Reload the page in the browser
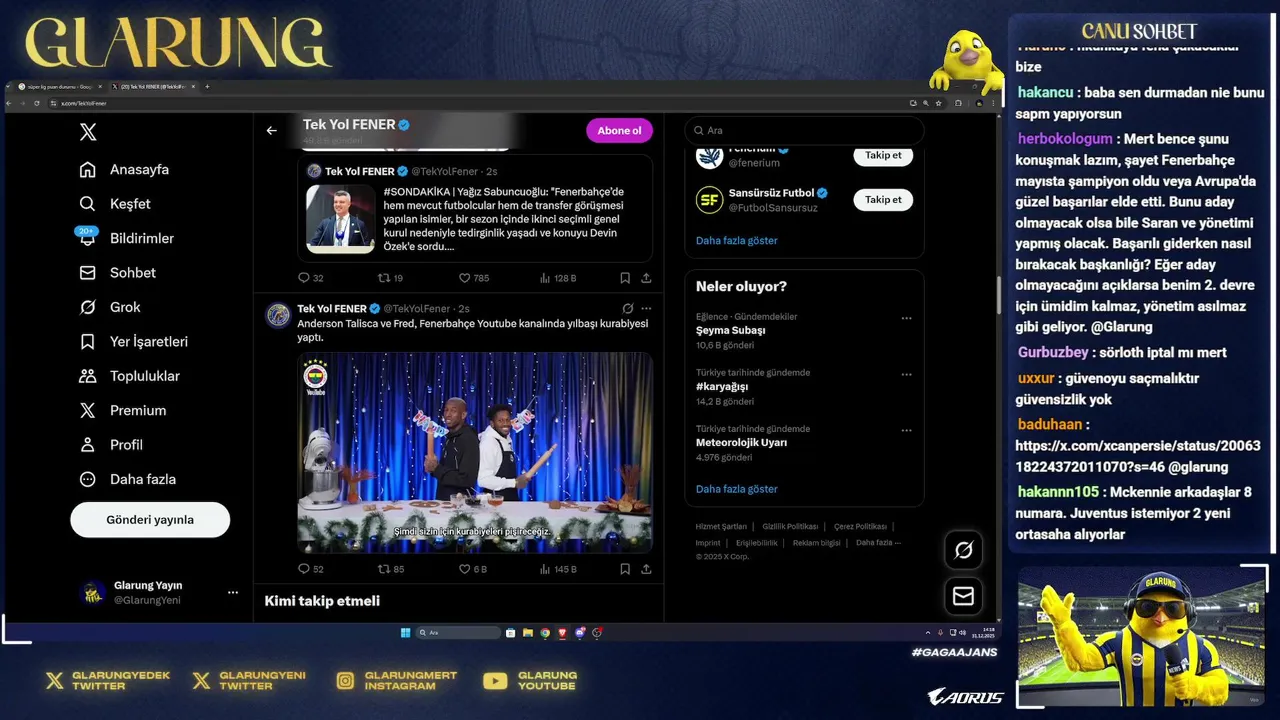1280x720 pixels. pos(37,103)
